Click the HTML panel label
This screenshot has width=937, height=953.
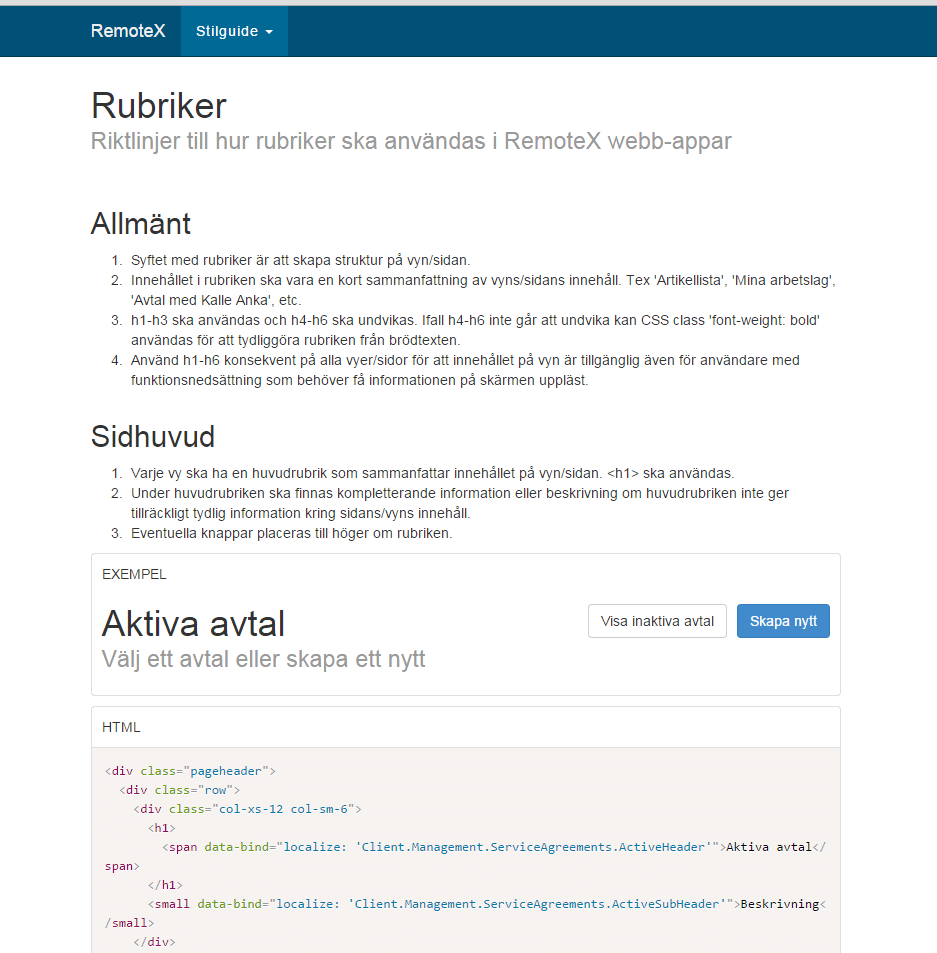[121, 728]
